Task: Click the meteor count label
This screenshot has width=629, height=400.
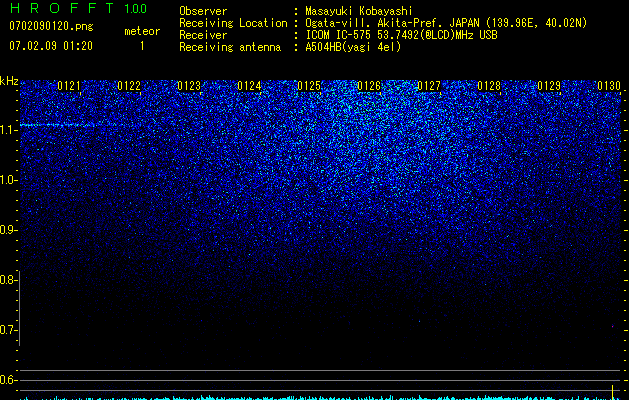Action: coord(142,31)
